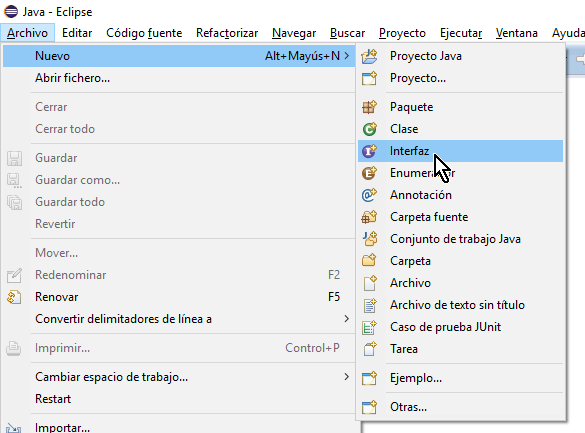The height and width of the screenshot is (433, 585).
Task: Open the Ayuda menu
Action: point(568,33)
